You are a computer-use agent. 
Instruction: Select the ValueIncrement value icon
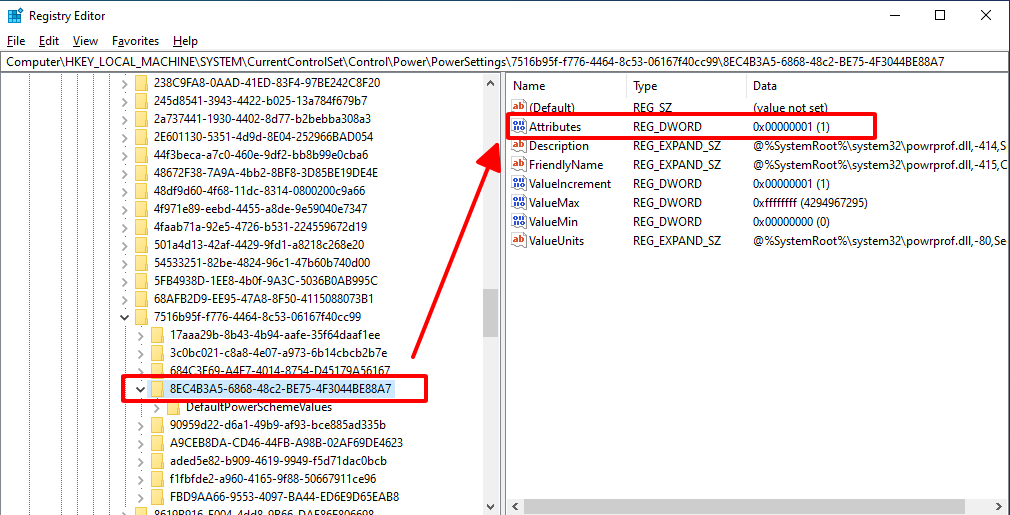click(519, 183)
